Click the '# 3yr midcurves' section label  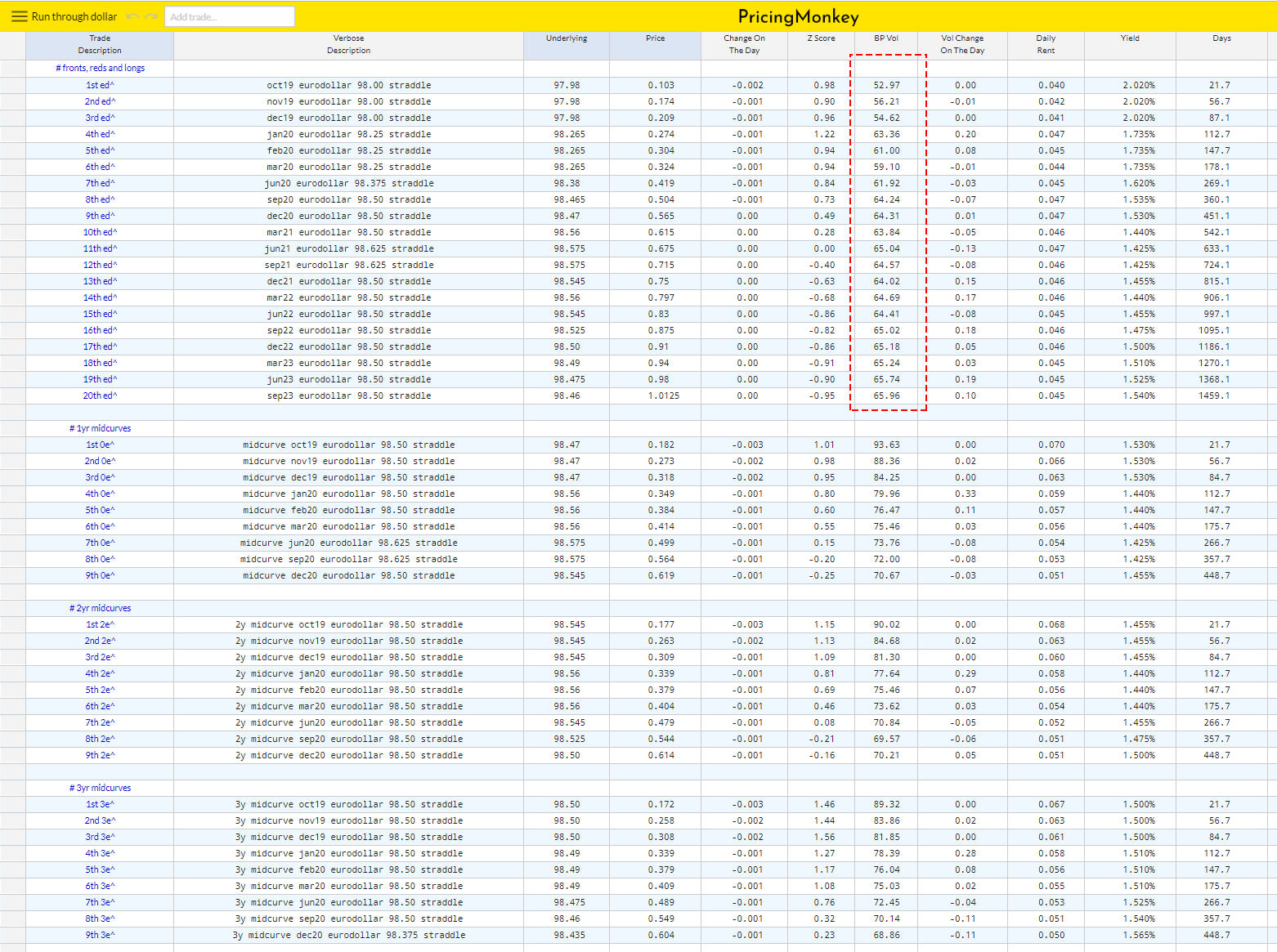tap(100, 788)
